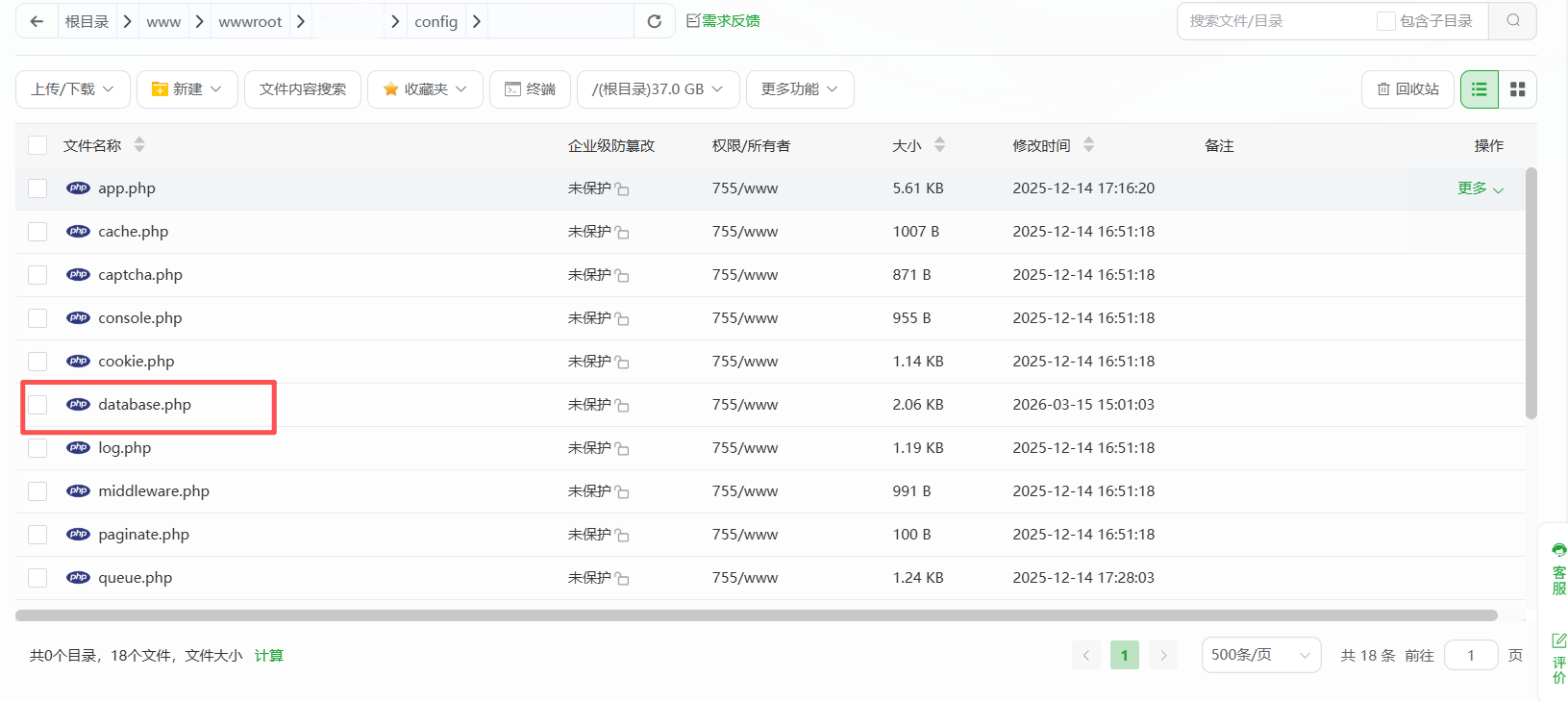The width and height of the screenshot is (1568, 702).
Task: Open the 上传/下载 dropdown
Action: (x=73, y=89)
